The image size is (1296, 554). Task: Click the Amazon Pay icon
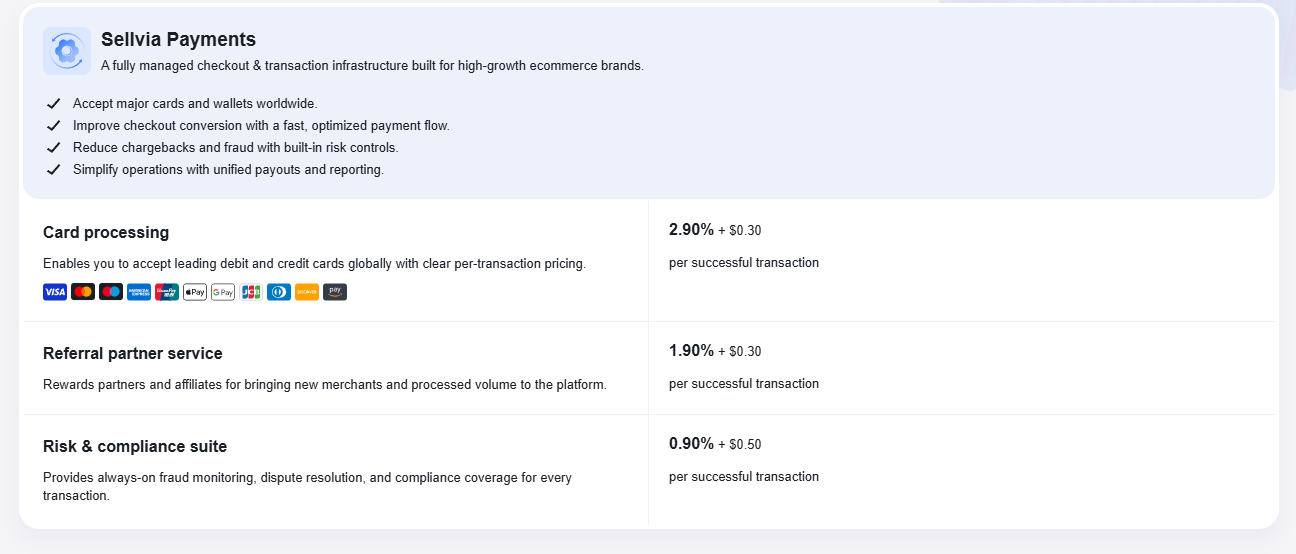click(x=335, y=292)
